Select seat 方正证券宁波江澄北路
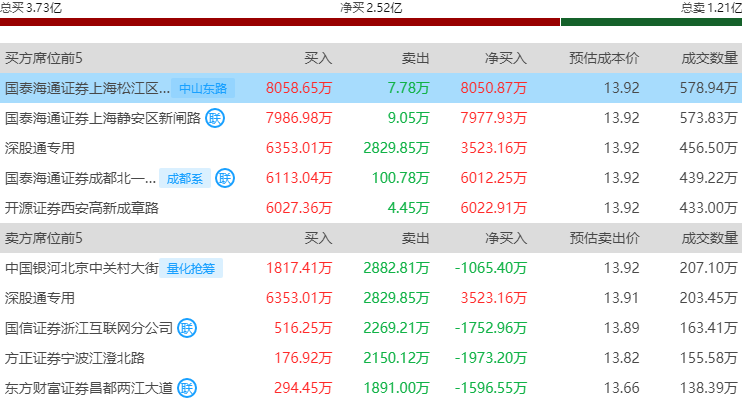This screenshot has height=400, width=742. pyautogui.click(x=75, y=358)
